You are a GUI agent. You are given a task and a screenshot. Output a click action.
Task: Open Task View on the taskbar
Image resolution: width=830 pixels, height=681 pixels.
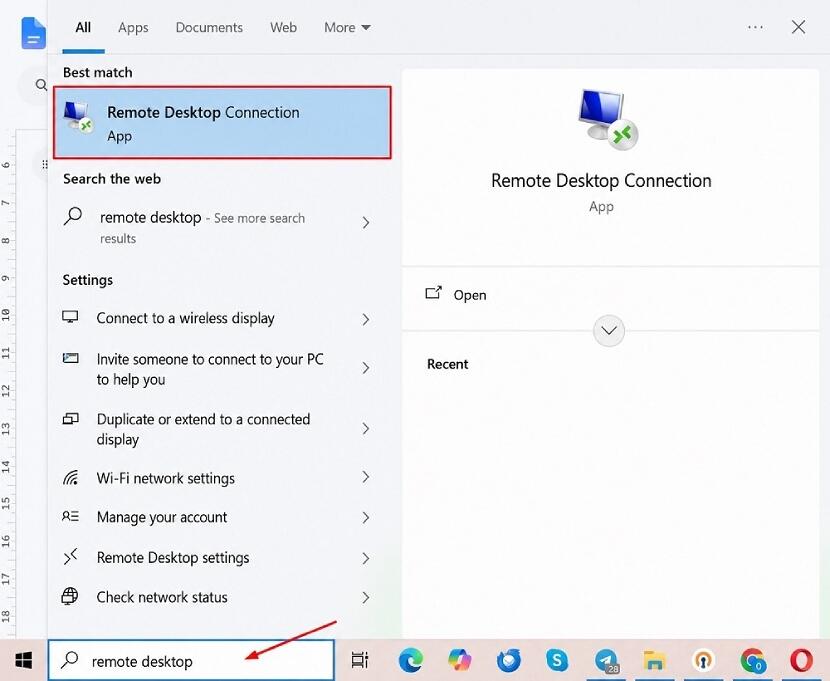[x=360, y=660]
